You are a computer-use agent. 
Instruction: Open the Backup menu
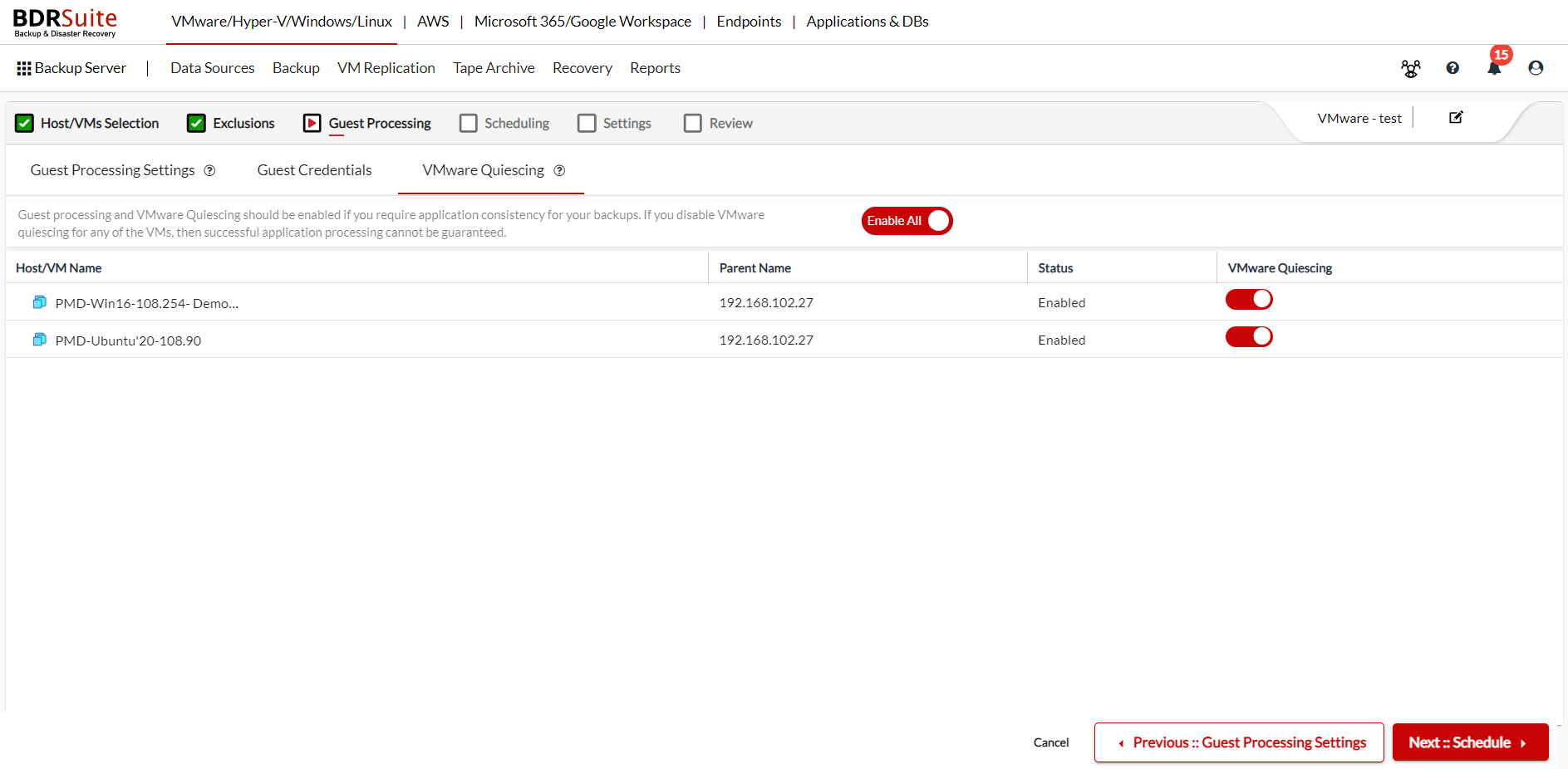point(296,68)
